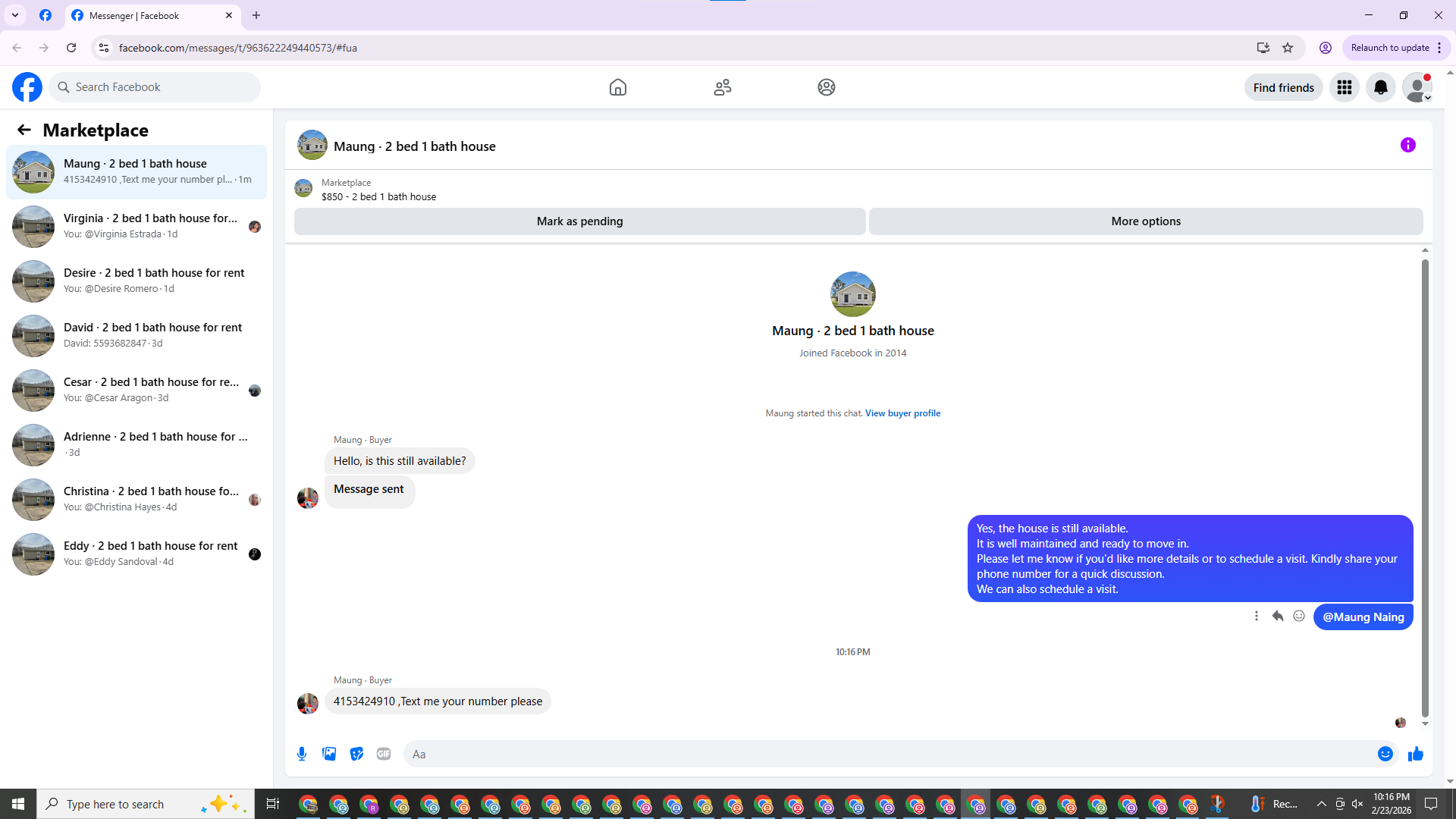This screenshot has height=819, width=1456.
Task: Go to Facebook Home tab
Action: pyautogui.click(x=617, y=87)
